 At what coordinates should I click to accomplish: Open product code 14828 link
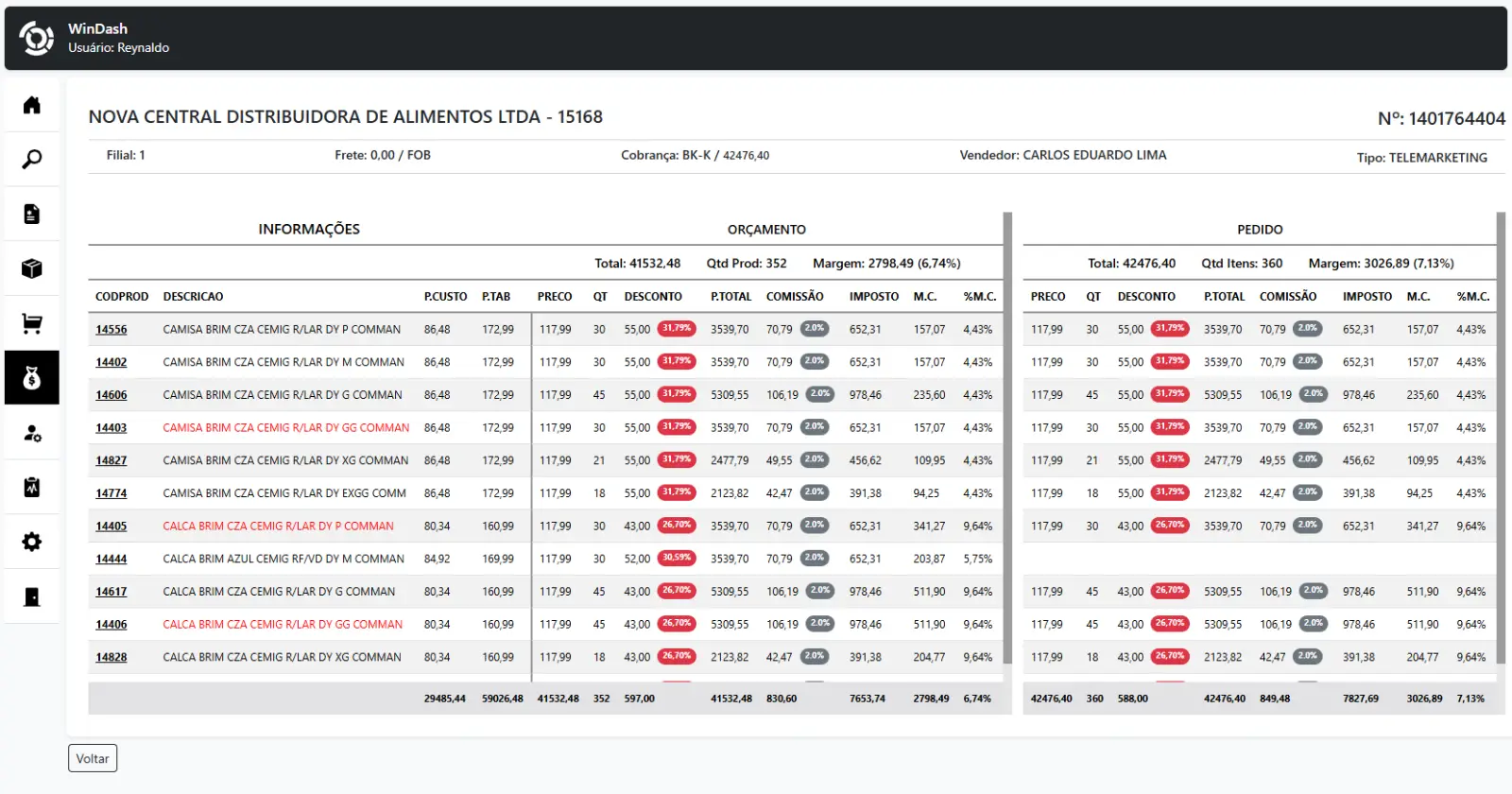point(111,658)
